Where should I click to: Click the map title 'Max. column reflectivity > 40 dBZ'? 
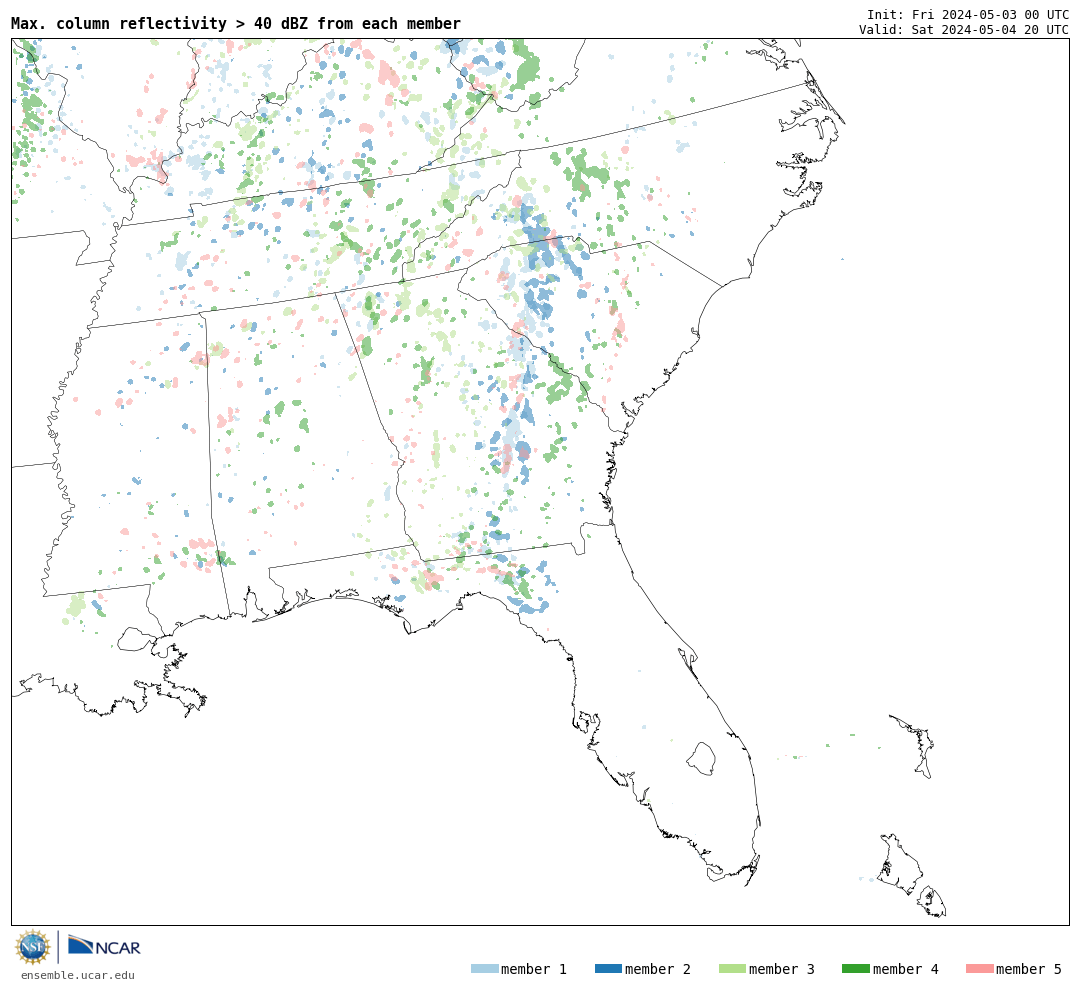[x=236, y=23]
